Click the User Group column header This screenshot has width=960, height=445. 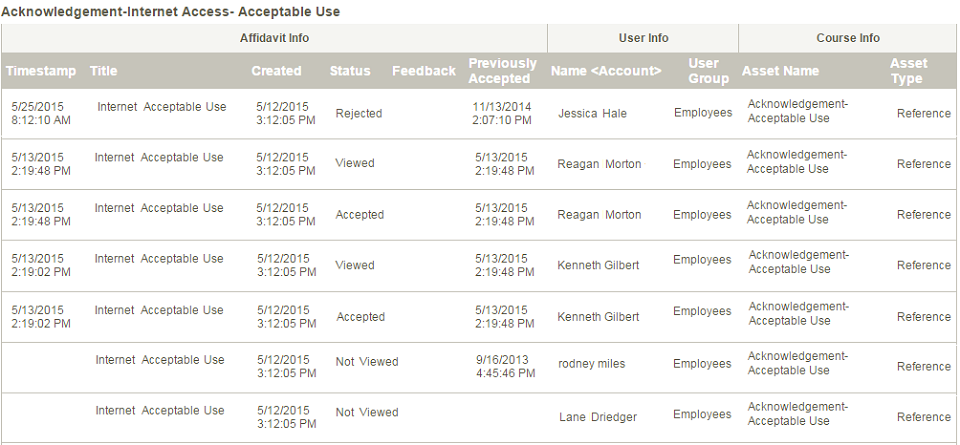click(x=708, y=71)
